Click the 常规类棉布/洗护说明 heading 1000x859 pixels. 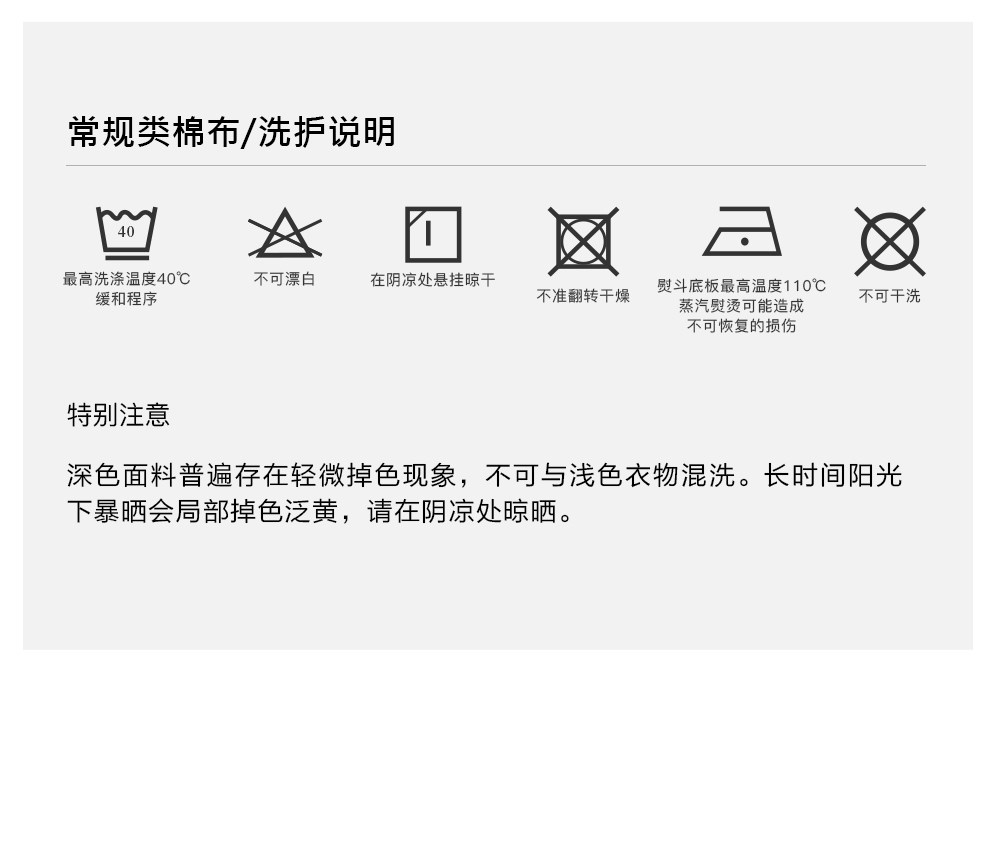(x=232, y=132)
